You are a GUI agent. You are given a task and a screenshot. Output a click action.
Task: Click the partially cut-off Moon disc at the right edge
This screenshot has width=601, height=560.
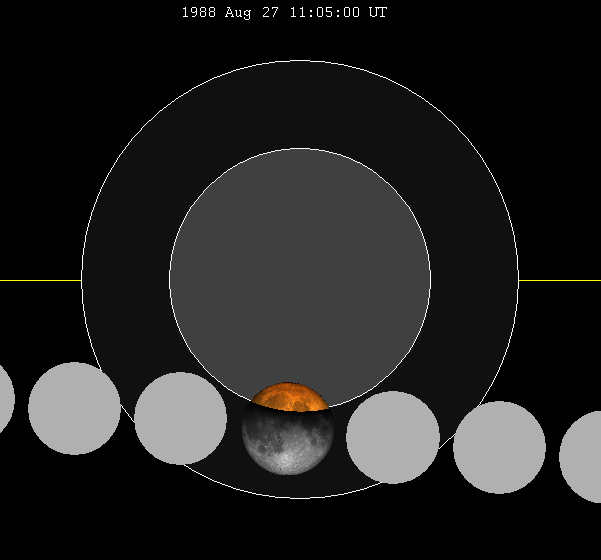point(582,456)
